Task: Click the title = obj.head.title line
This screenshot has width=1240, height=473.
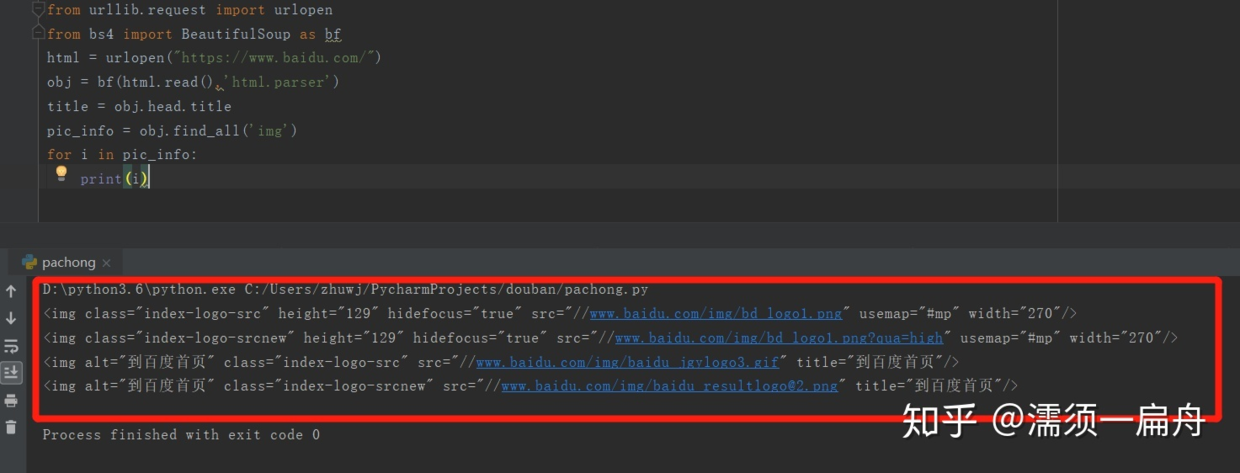Action: point(139,106)
